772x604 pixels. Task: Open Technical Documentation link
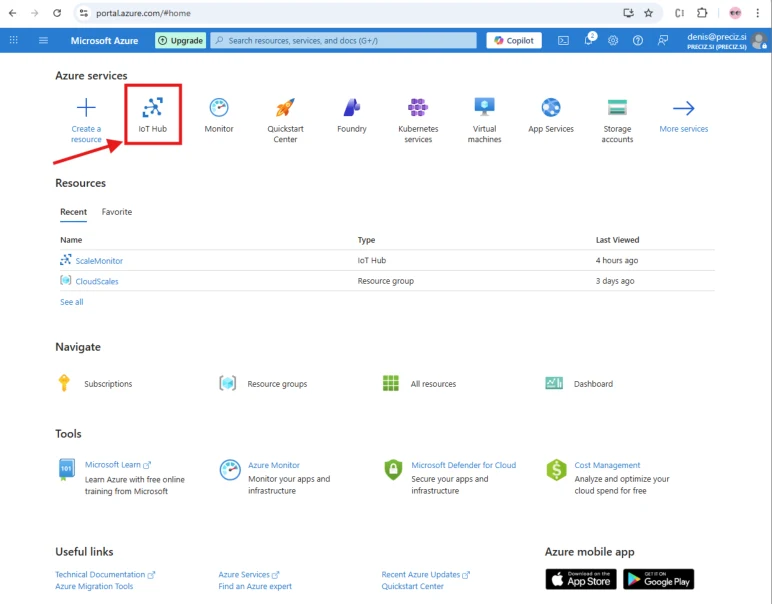click(105, 574)
